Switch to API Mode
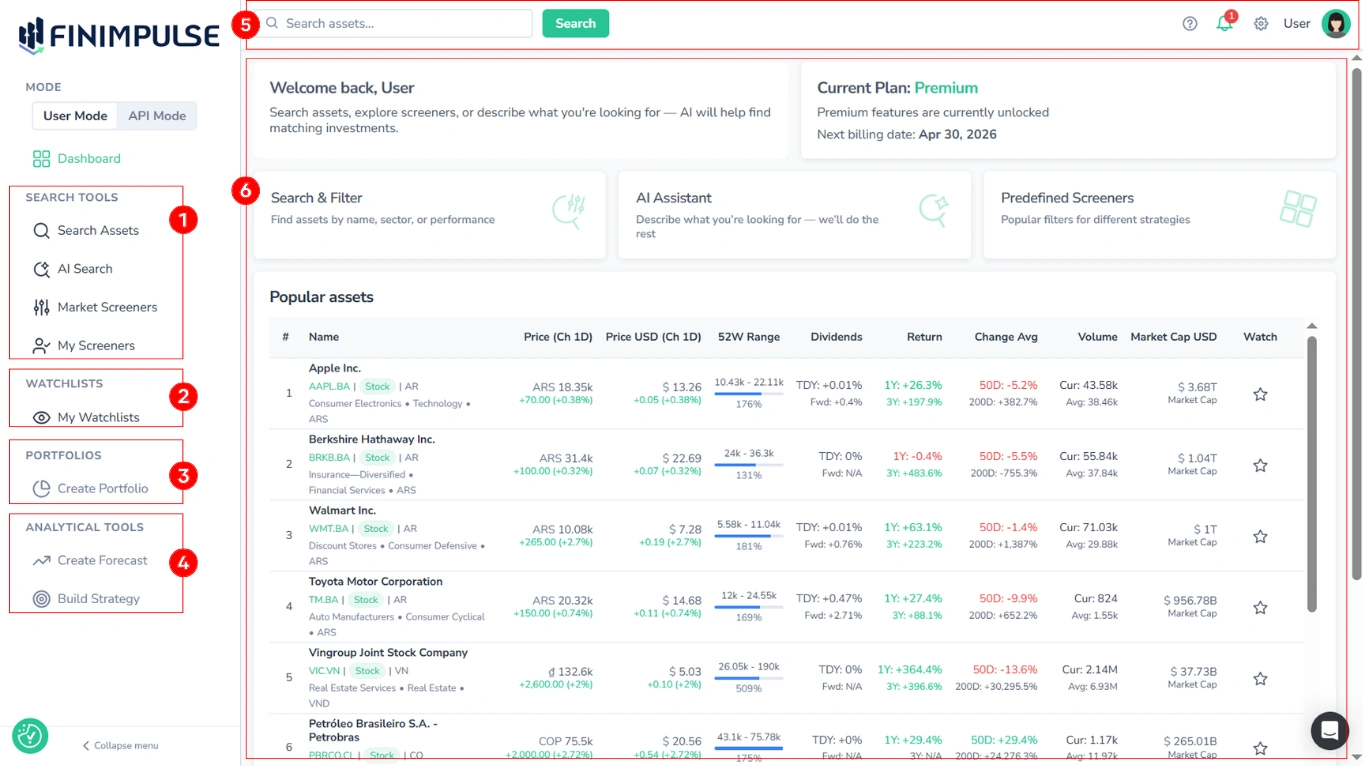The width and height of the screenshot is (1363, 766). coord(156,115)
